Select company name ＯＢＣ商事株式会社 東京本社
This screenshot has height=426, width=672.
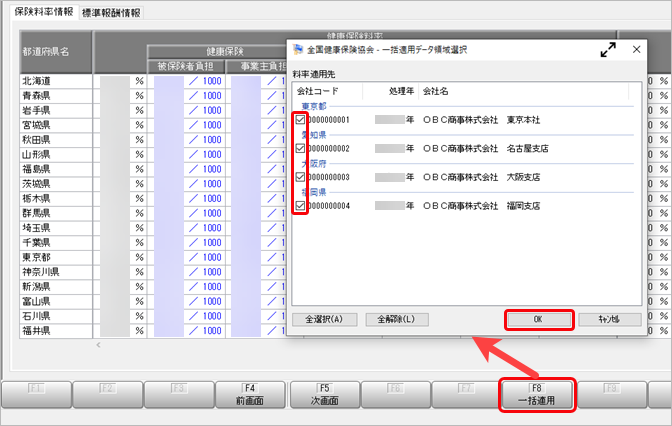pos(481,120)
